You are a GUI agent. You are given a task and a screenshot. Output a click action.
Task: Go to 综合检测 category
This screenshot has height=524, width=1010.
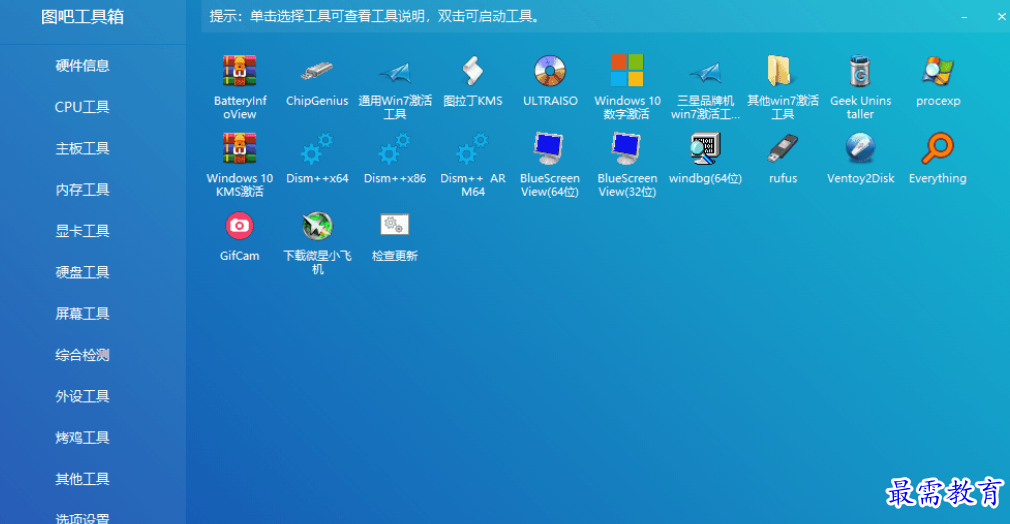click(82, 355)
